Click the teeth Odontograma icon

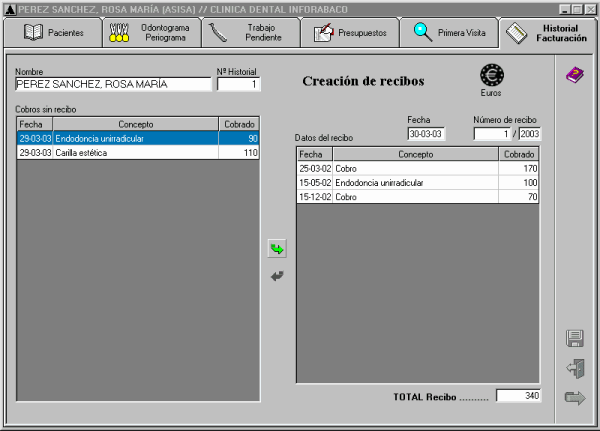(x=119, y=33)
